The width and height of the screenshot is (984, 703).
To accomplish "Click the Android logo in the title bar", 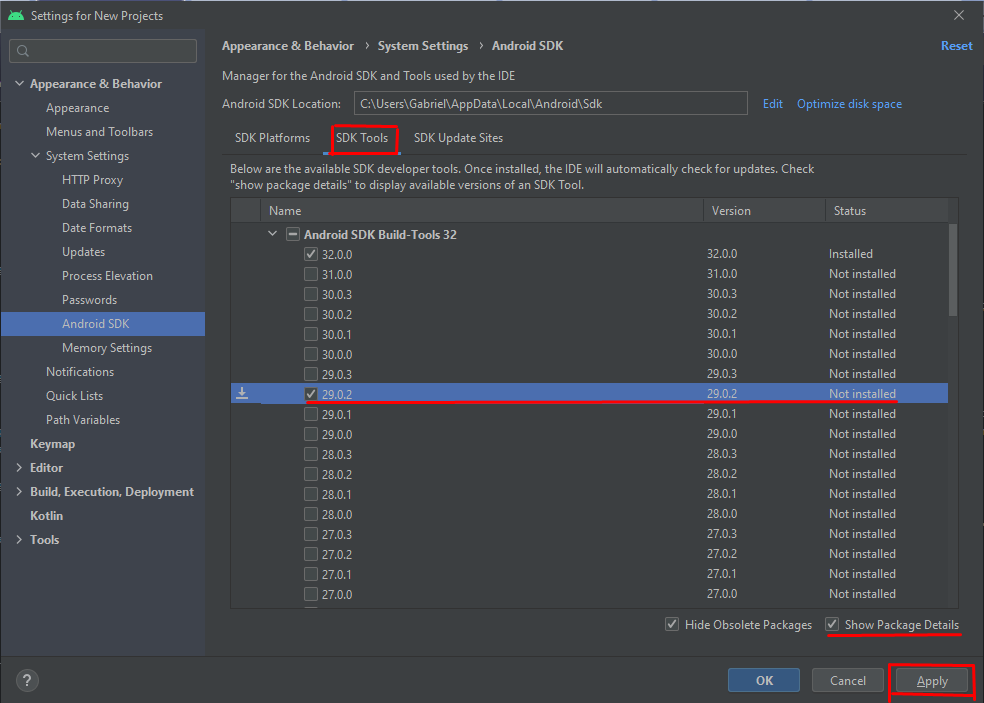I will 14,15.
